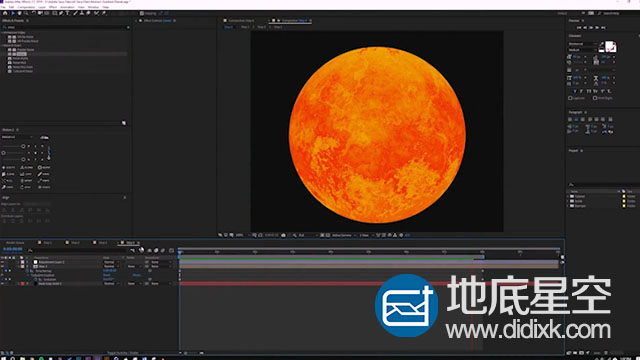Image resolution: width=640 pixels, height=360 pixels.
Task: Select the Eraser tool
Action: click(x=88, y=13)
